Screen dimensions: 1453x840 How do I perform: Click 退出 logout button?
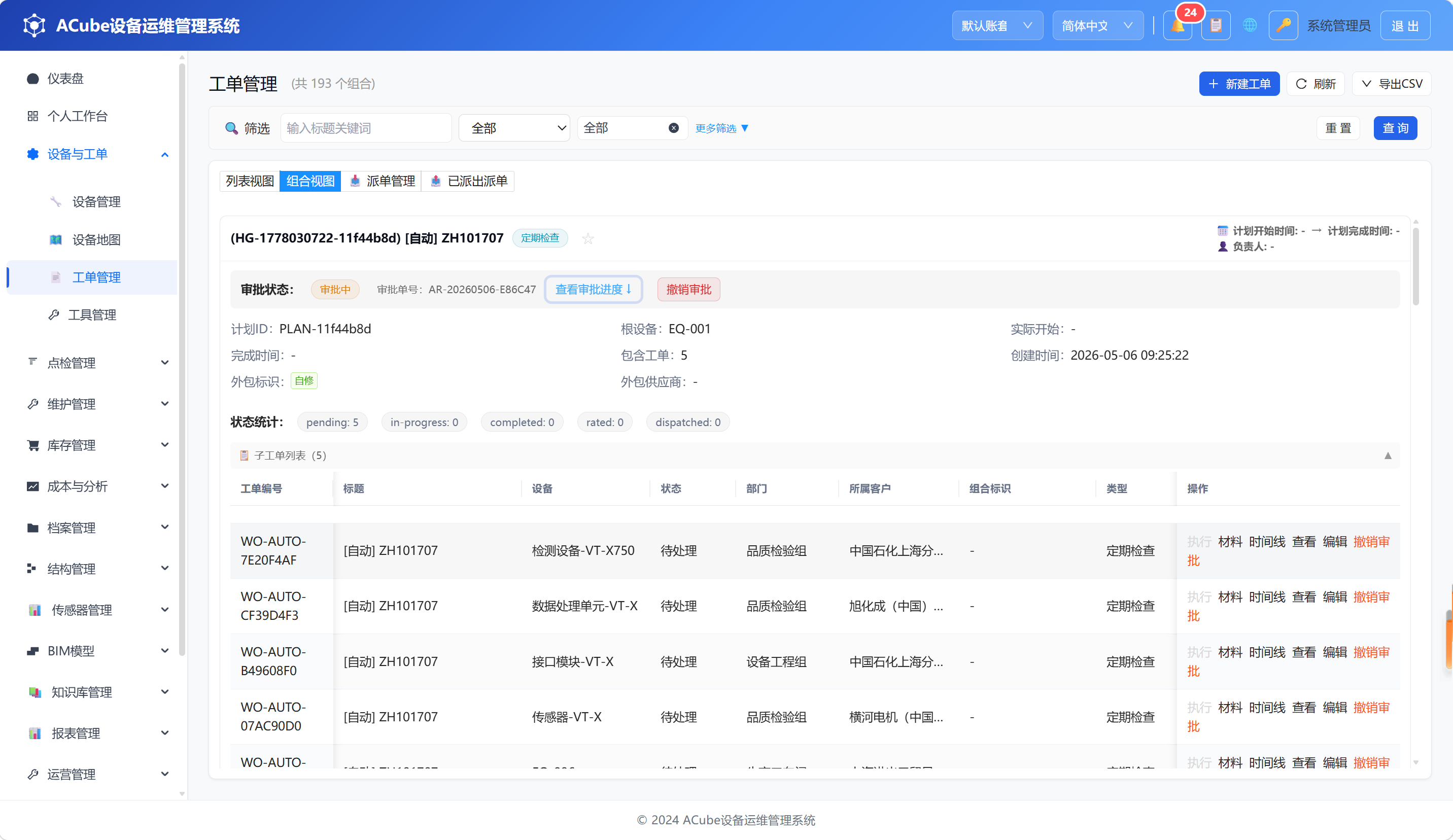coord(1405,26)
